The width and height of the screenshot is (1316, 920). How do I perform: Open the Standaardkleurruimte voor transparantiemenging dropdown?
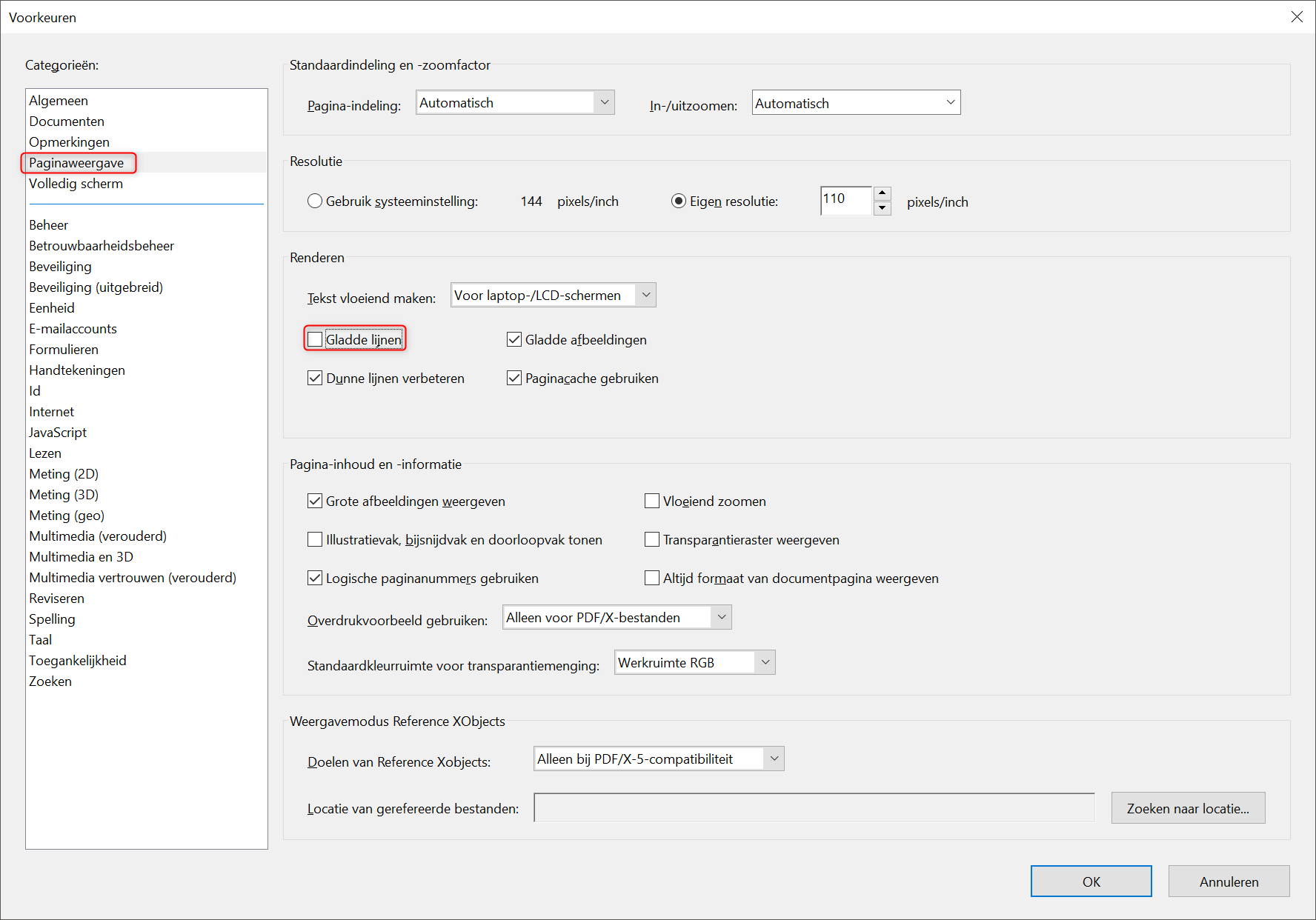[x=765, y=662]
